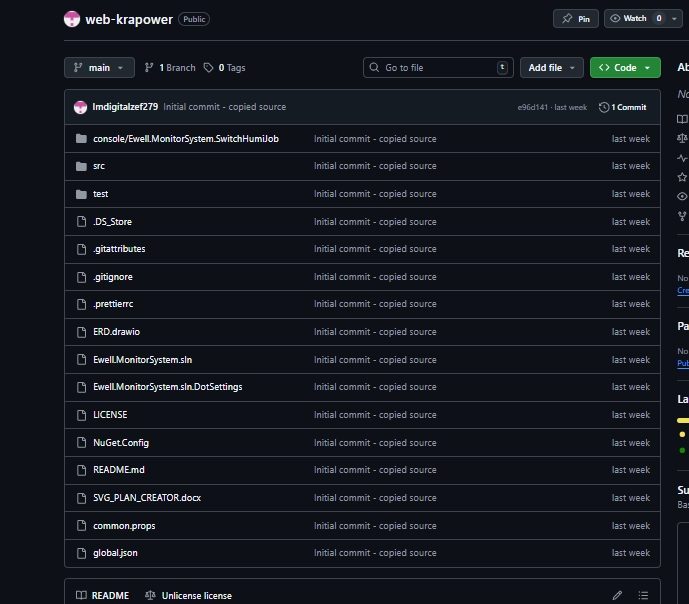Switch to the Unlicense license tab
Screen dimensions: 689x604
point(188,596)
